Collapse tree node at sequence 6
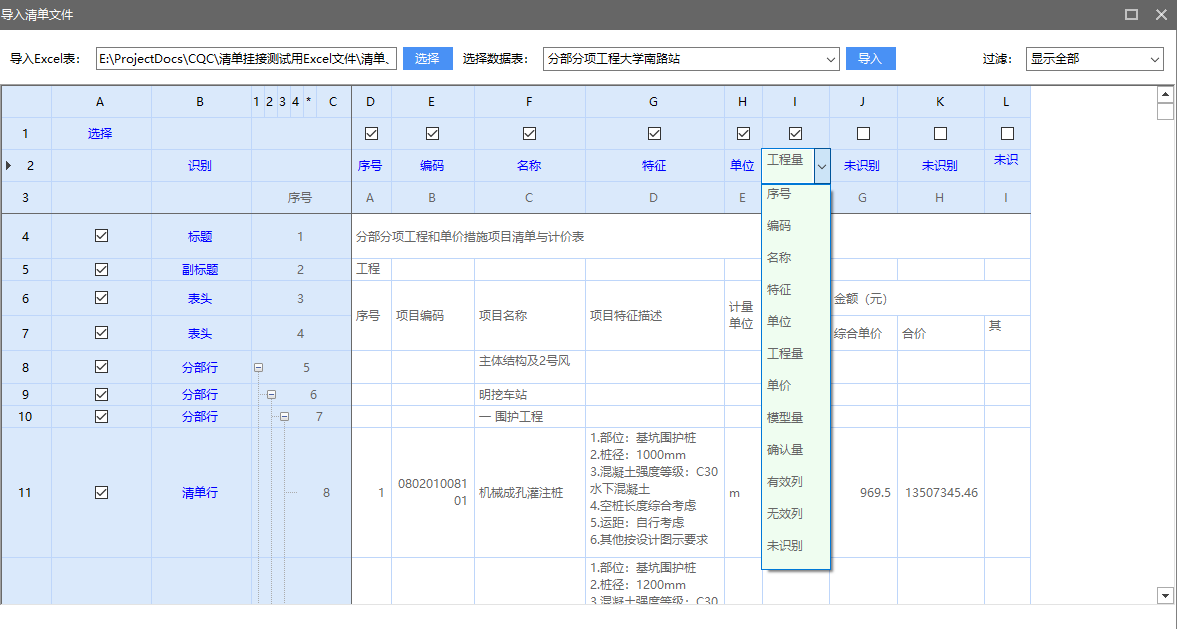 pos(272,395)
